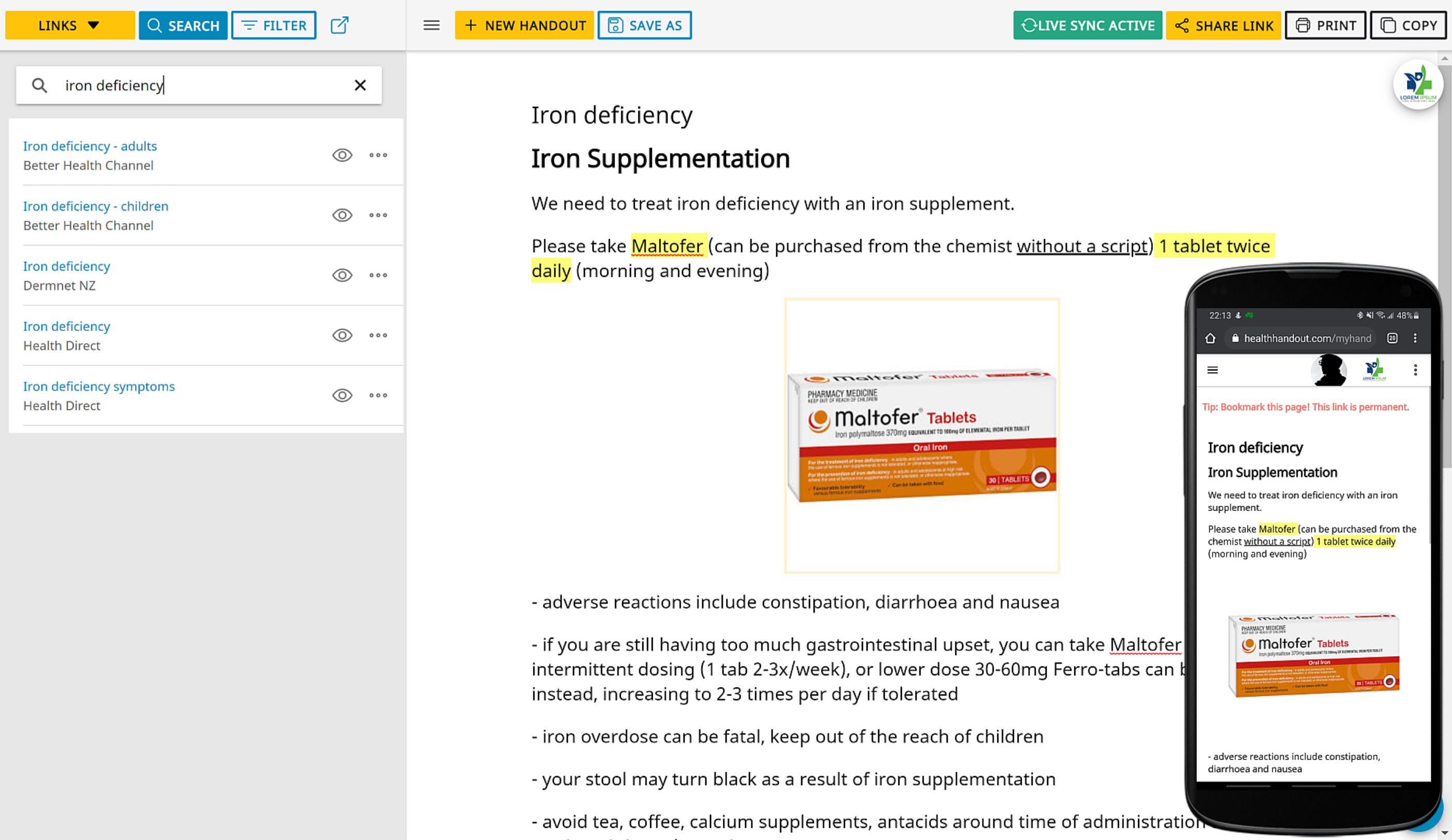
Task: Click the scrollbar up arrow
Action: [x=1445, y=58]
